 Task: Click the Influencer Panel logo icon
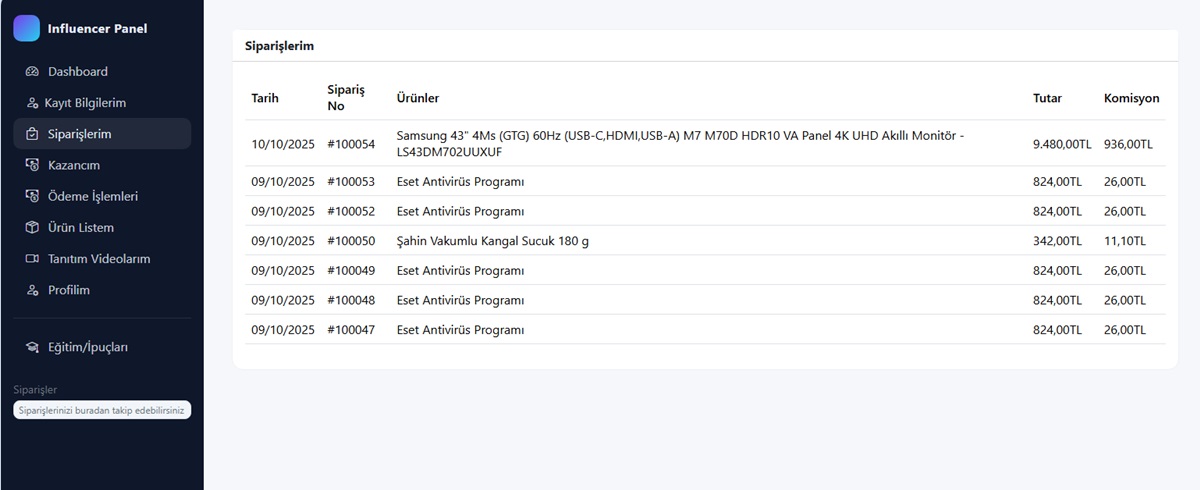pyautogui.click(x=27, y=29)
